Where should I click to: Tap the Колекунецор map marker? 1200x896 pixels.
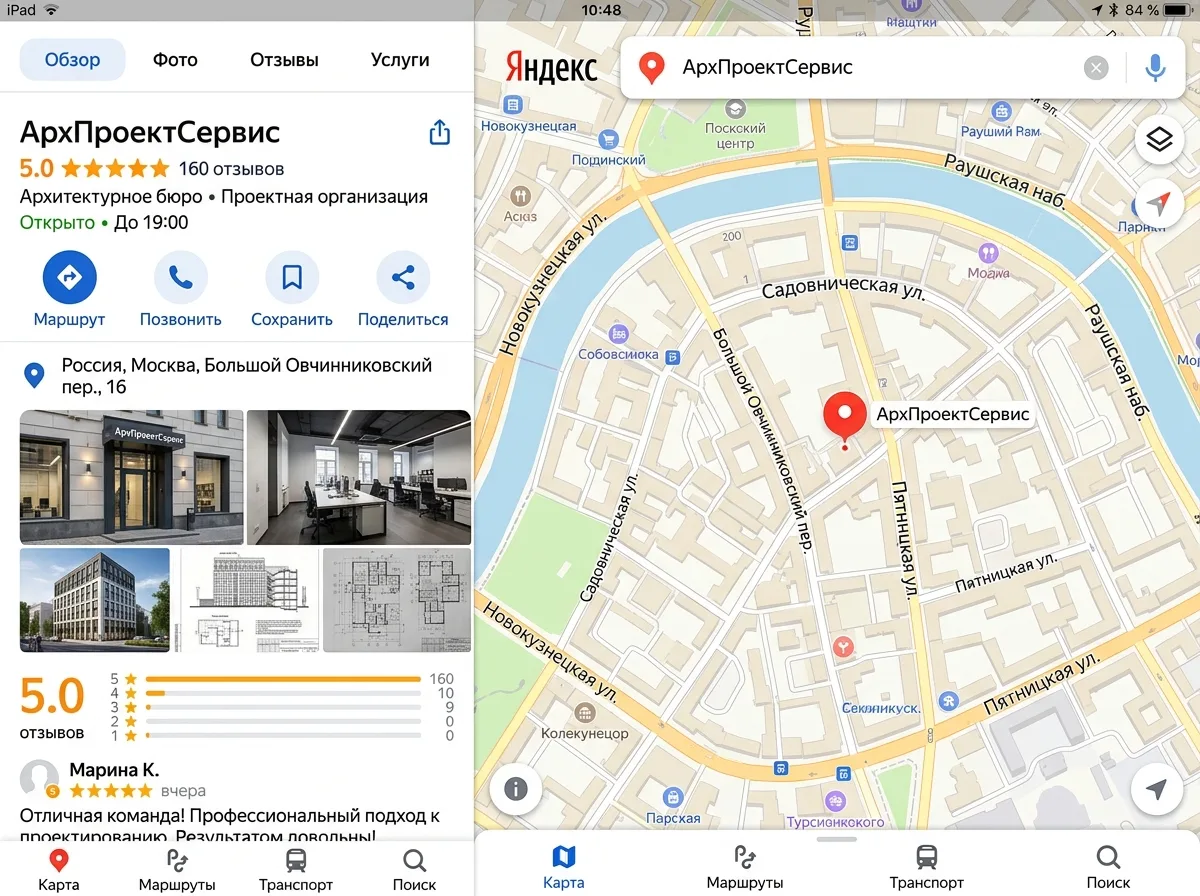pos(584,712)
